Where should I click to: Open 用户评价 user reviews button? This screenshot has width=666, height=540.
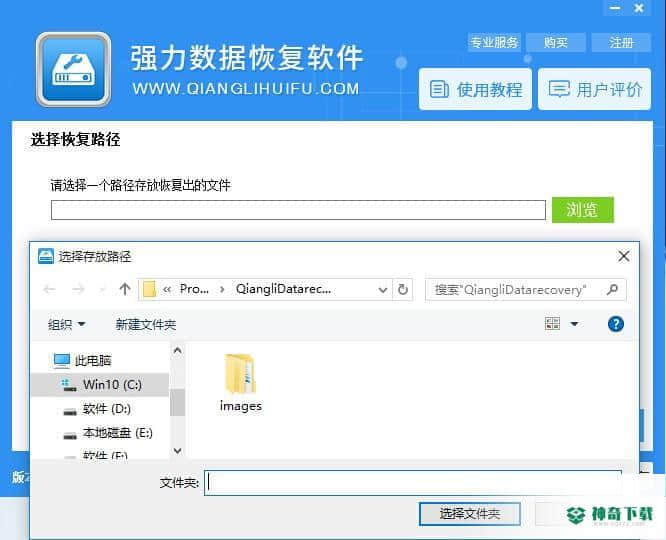(595, 89)
